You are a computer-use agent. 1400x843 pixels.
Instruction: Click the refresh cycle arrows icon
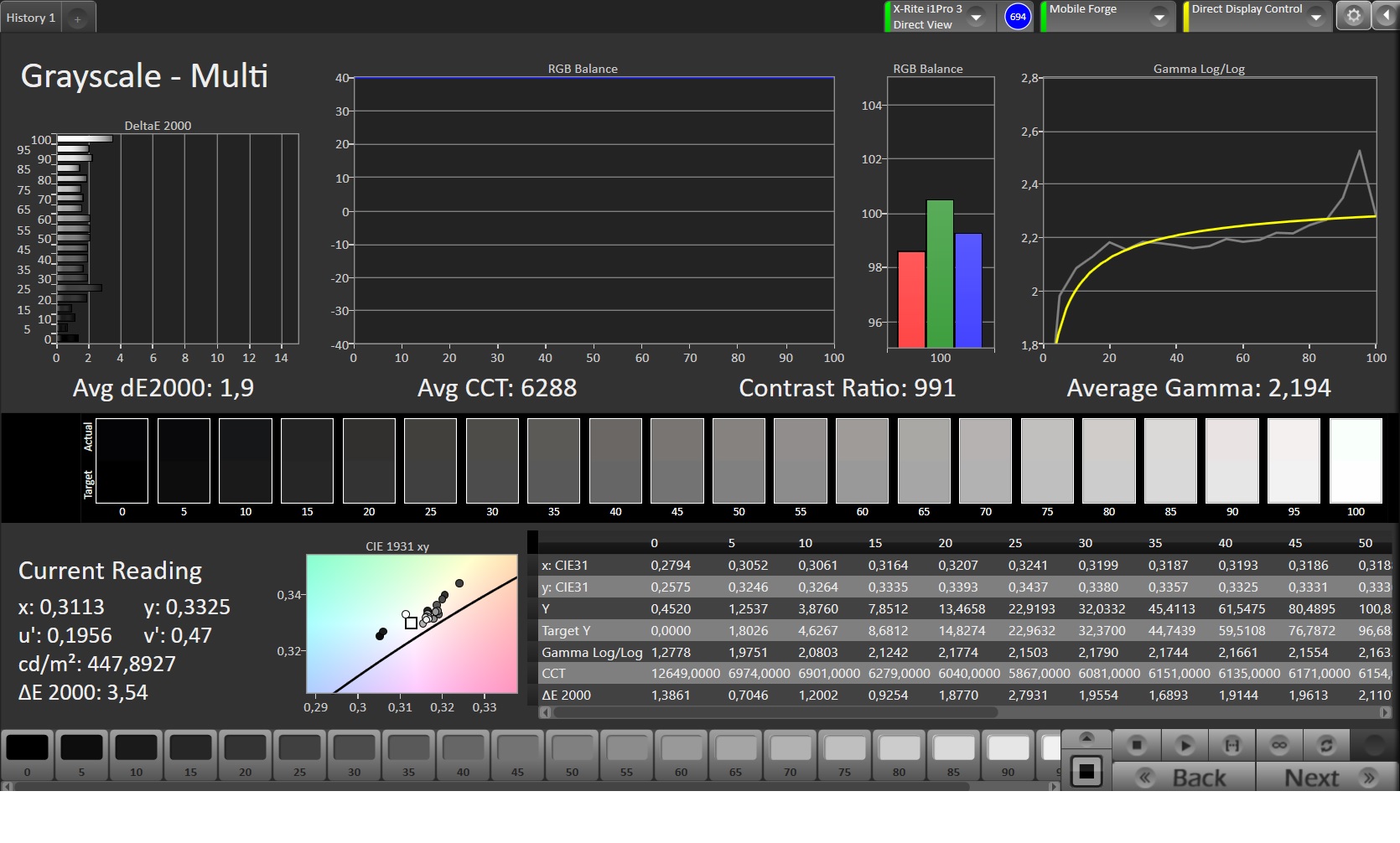click(1325, 744)
